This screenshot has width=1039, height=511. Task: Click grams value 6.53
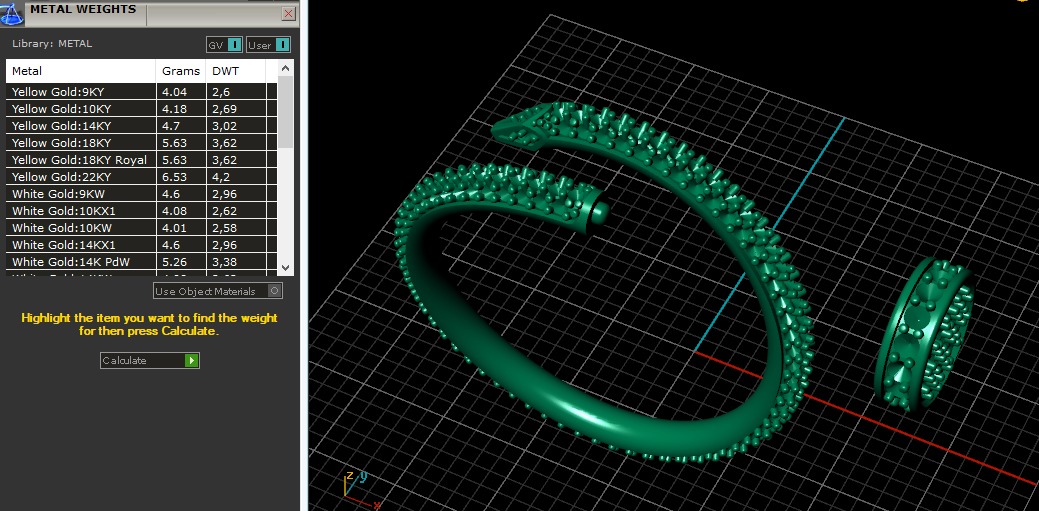click(174, 177)
